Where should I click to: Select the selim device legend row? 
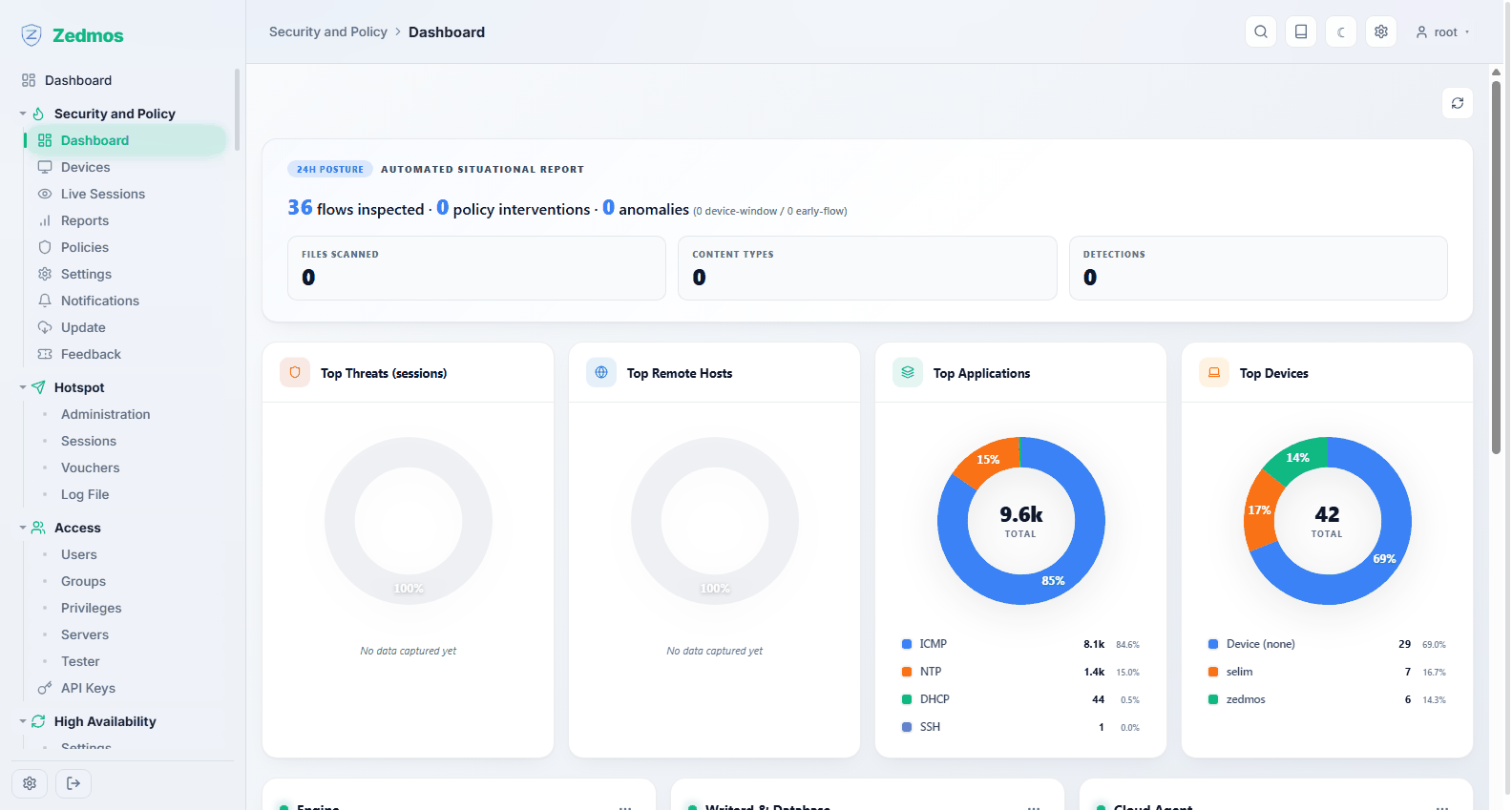(x=1327, y=672)
